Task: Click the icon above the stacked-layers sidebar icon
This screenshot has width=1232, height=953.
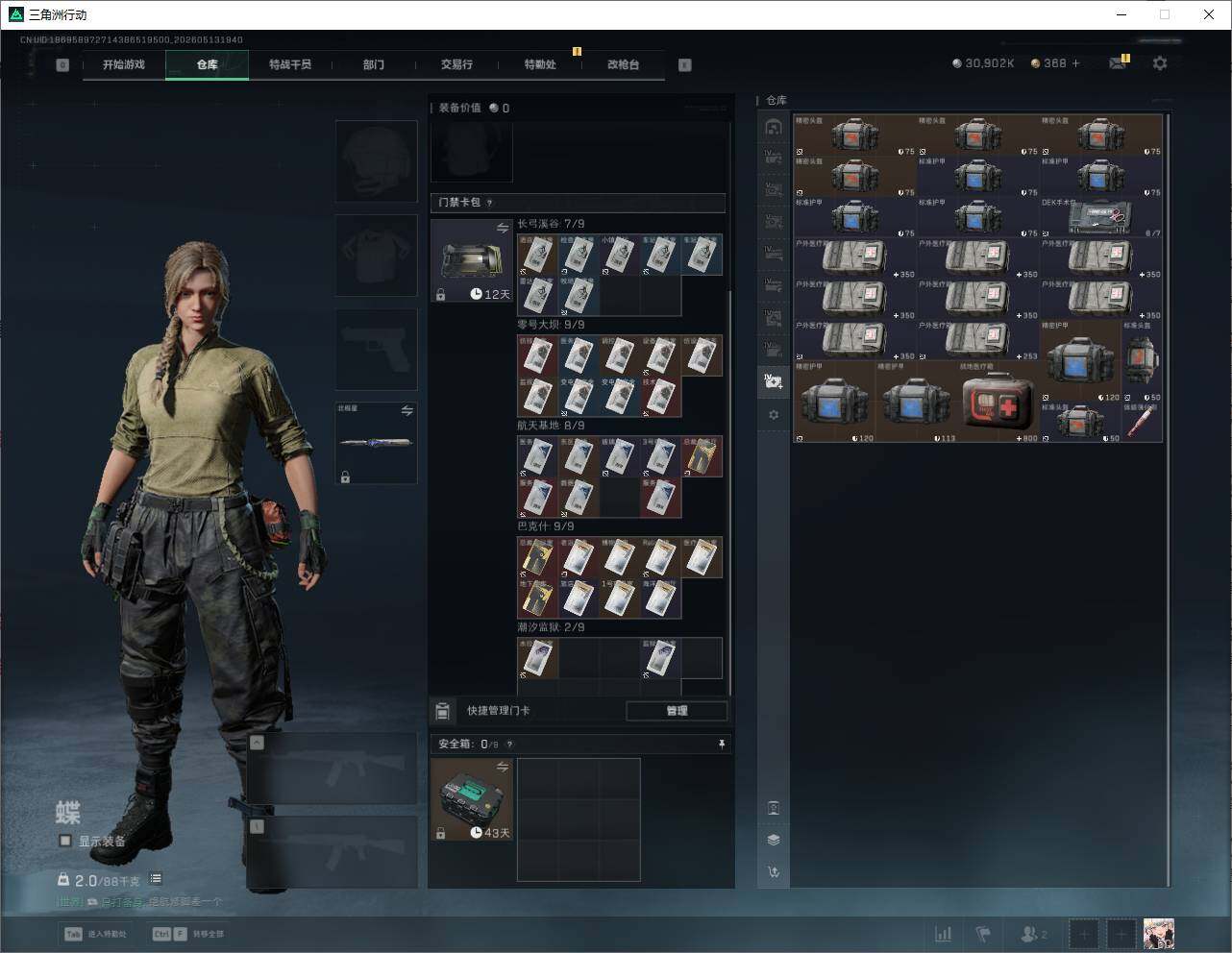Action: pos(774,808)
